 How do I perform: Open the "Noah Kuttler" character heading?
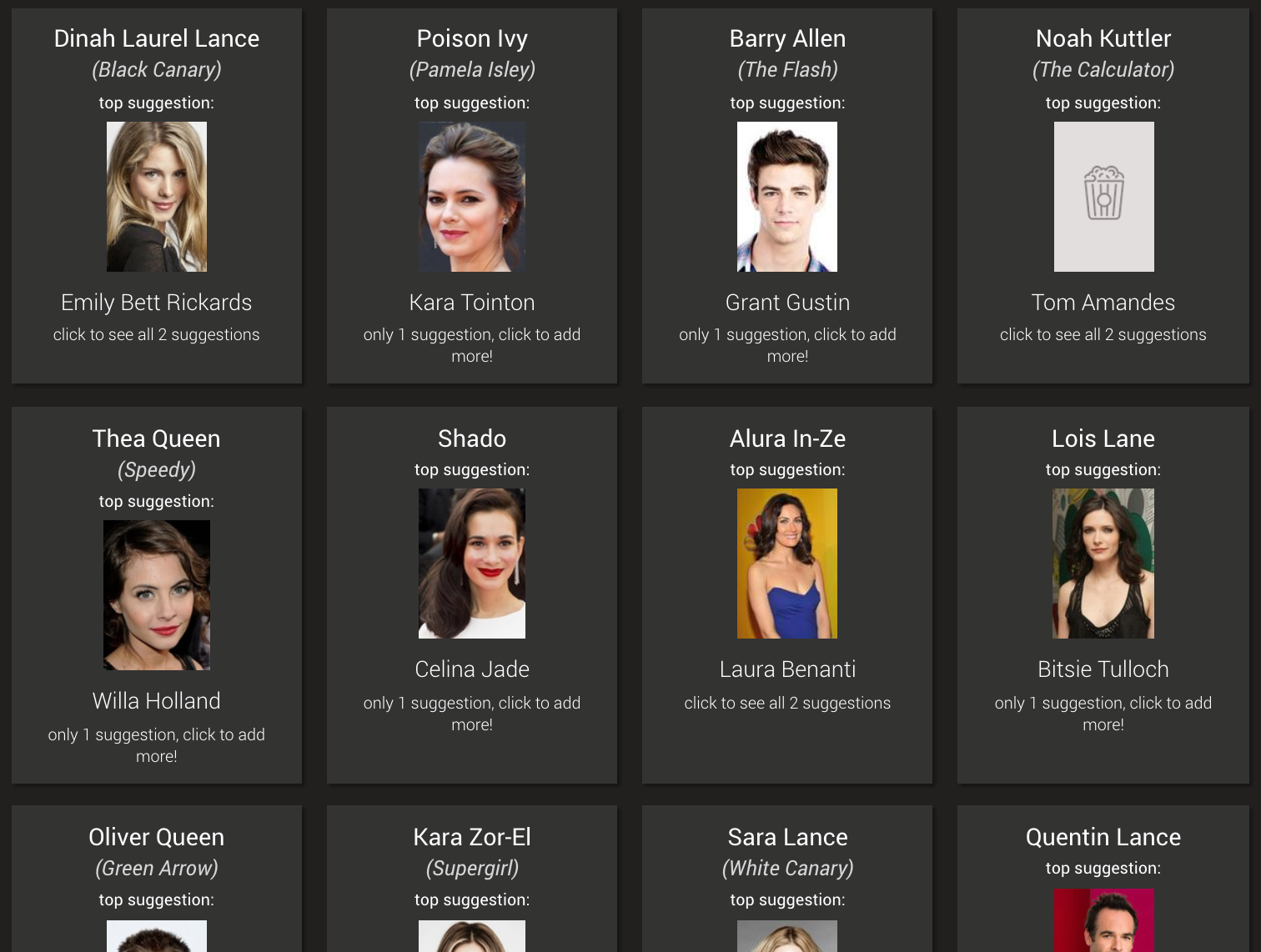point(1103,38)
